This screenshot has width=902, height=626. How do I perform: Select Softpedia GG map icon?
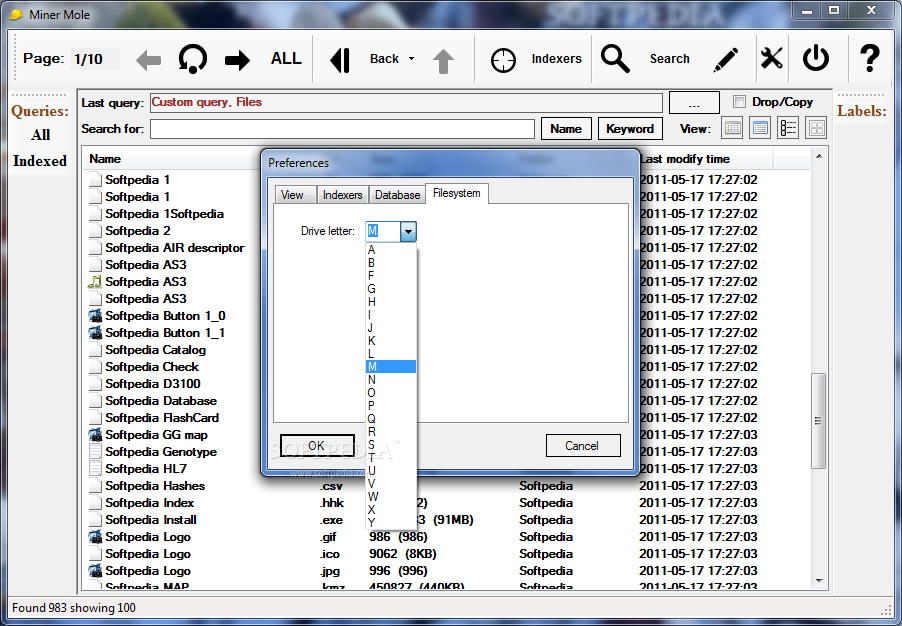pyautogui.click(x=95, y=435)
